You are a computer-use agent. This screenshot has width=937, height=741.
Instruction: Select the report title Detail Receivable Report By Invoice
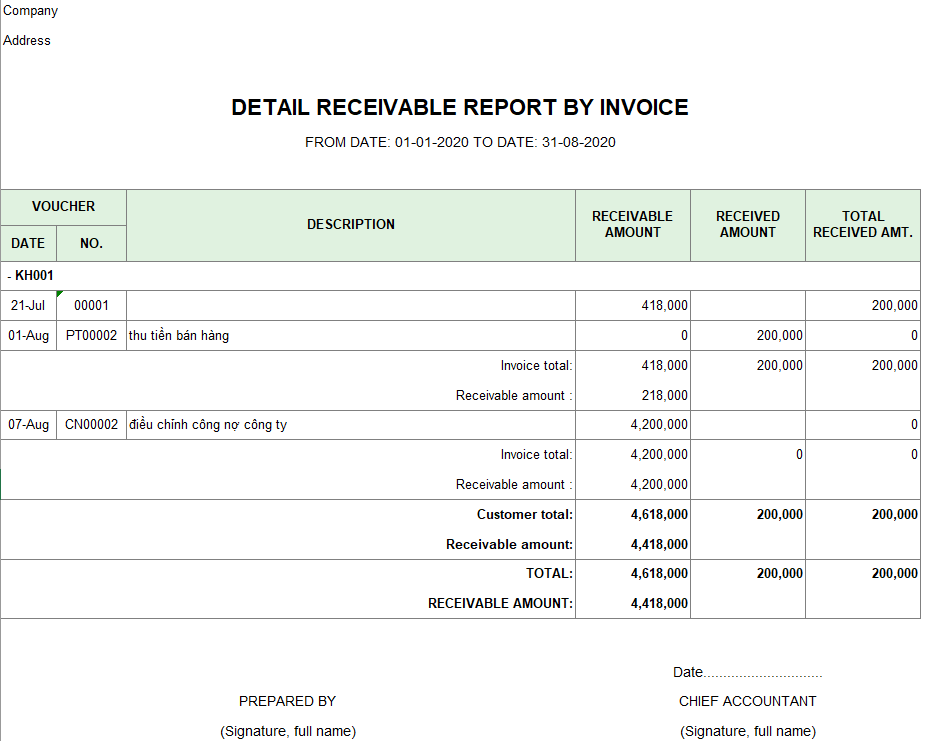click(x=460, y=108)
